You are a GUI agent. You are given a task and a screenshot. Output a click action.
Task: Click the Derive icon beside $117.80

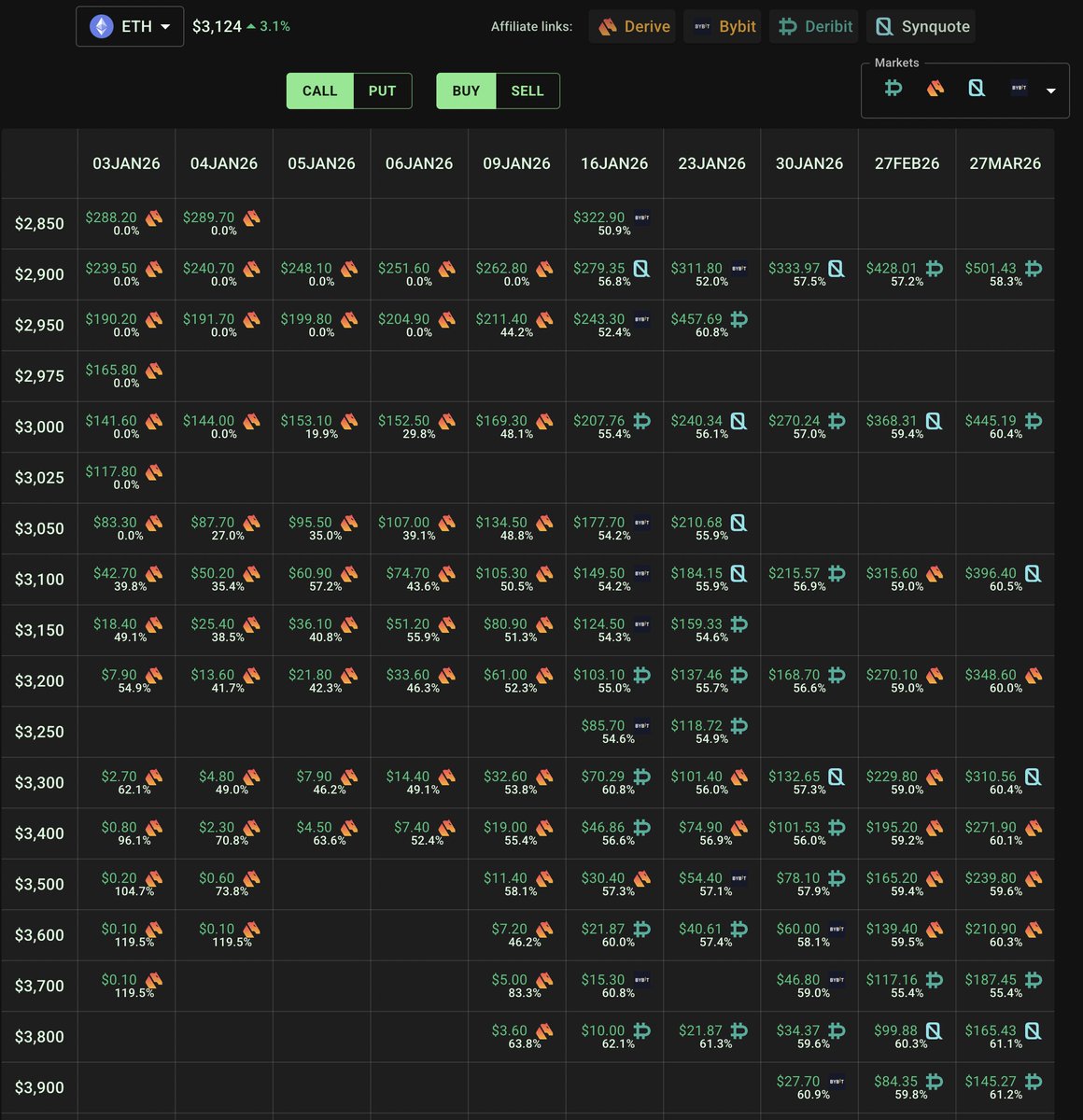(154, 472)
